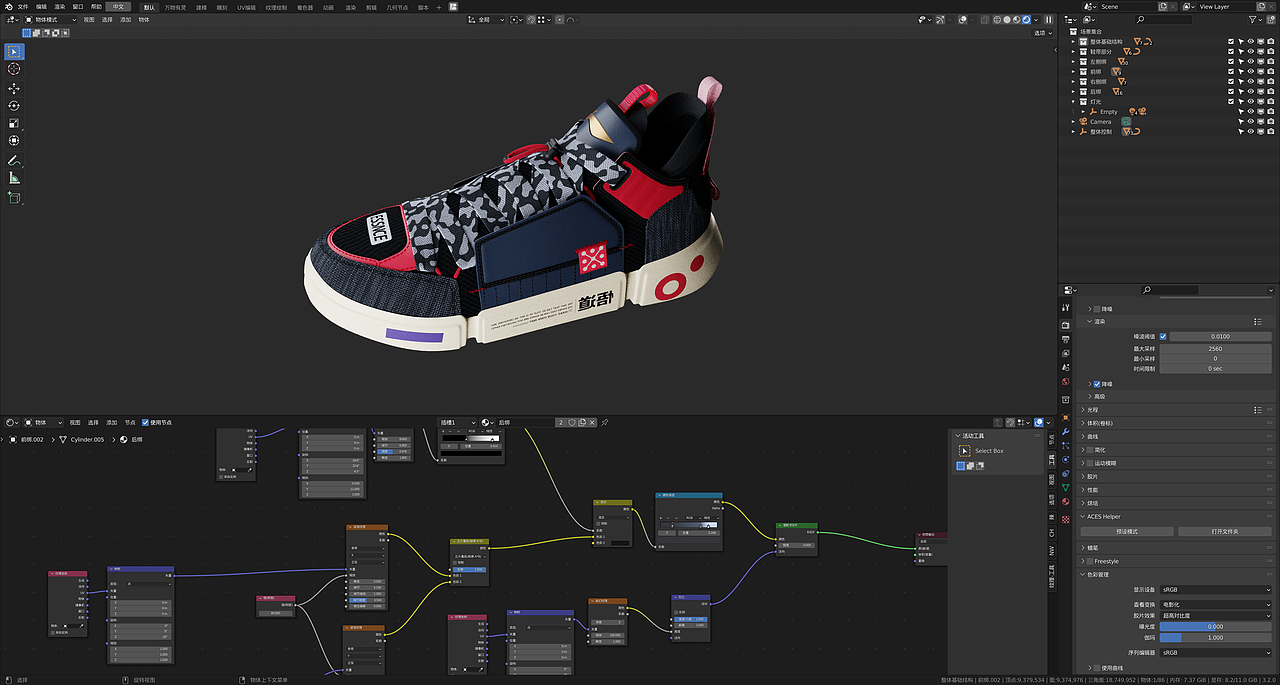Hide the Camera object with eye icon
The height and width of the screenshot is (685, 1280).
(x=1251, y=122)
